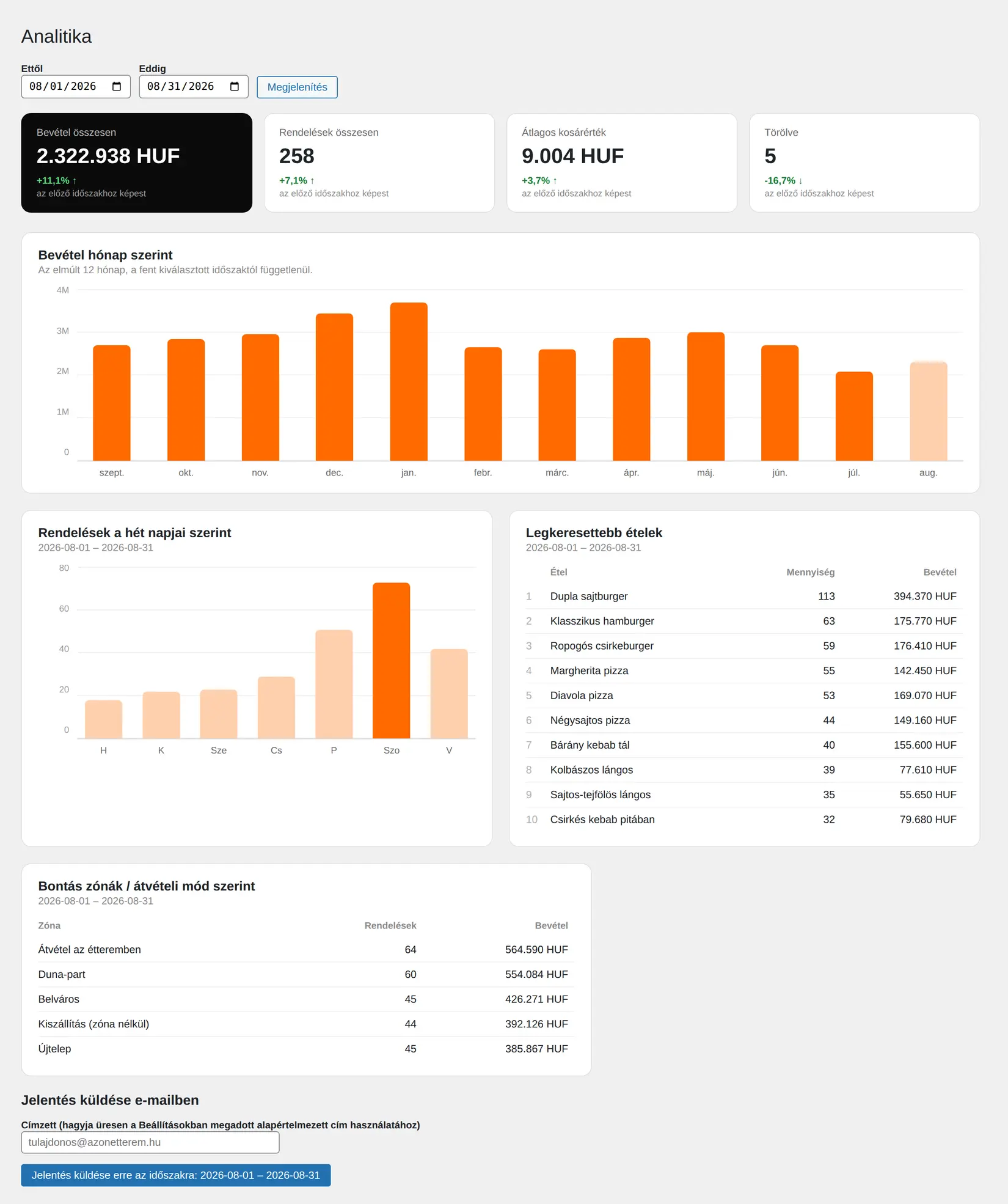
Task: Click the jan. bar in monthly revenue chart
Action: [x=409, y=381]
